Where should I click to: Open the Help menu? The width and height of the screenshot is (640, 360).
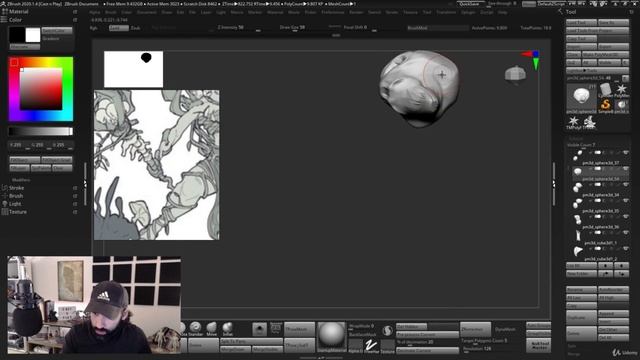pyautogui.click(x=502, y=12)
